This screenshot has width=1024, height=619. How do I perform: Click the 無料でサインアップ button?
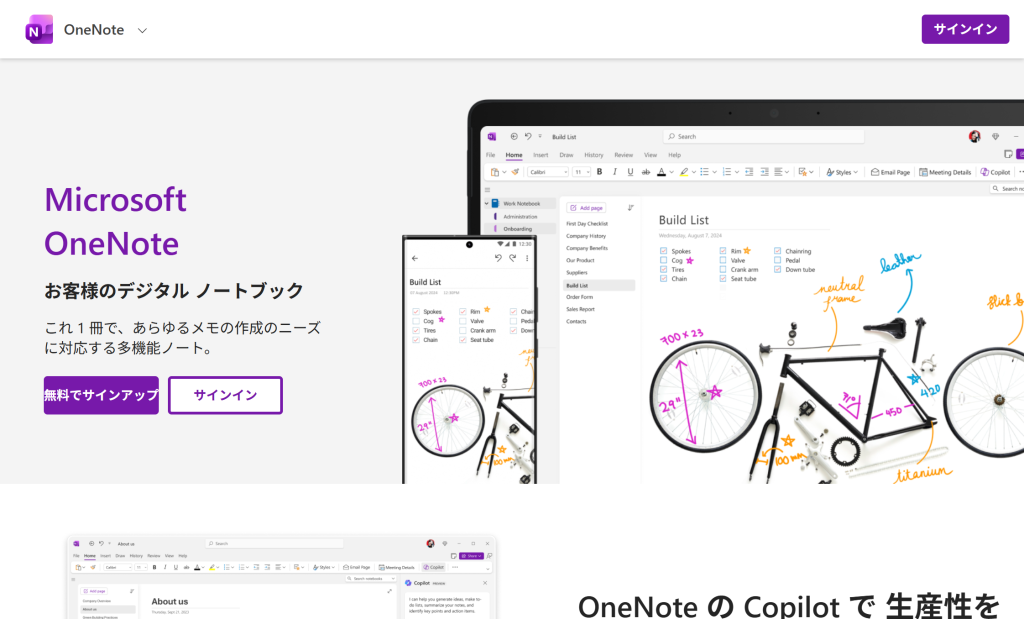pos(101,395)
